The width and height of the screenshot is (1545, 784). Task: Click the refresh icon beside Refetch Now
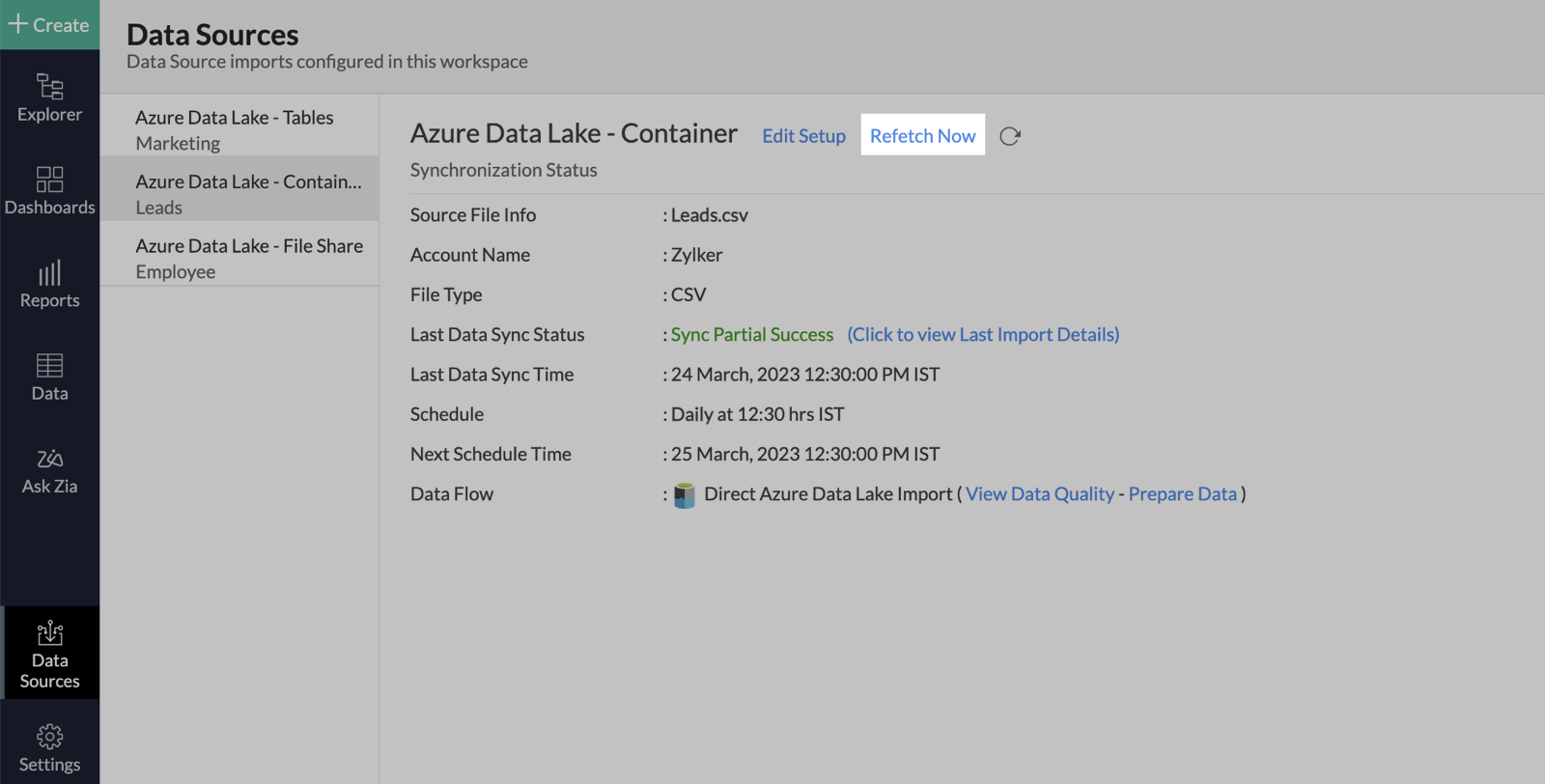point(1010,136)
